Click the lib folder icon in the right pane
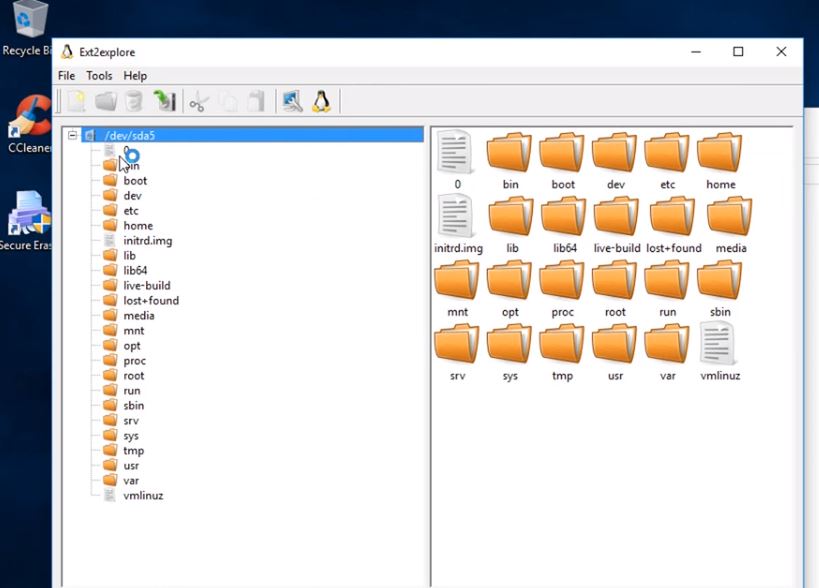Image resolution: width=819 pixels, height=588 pixels. coord(511,216)
